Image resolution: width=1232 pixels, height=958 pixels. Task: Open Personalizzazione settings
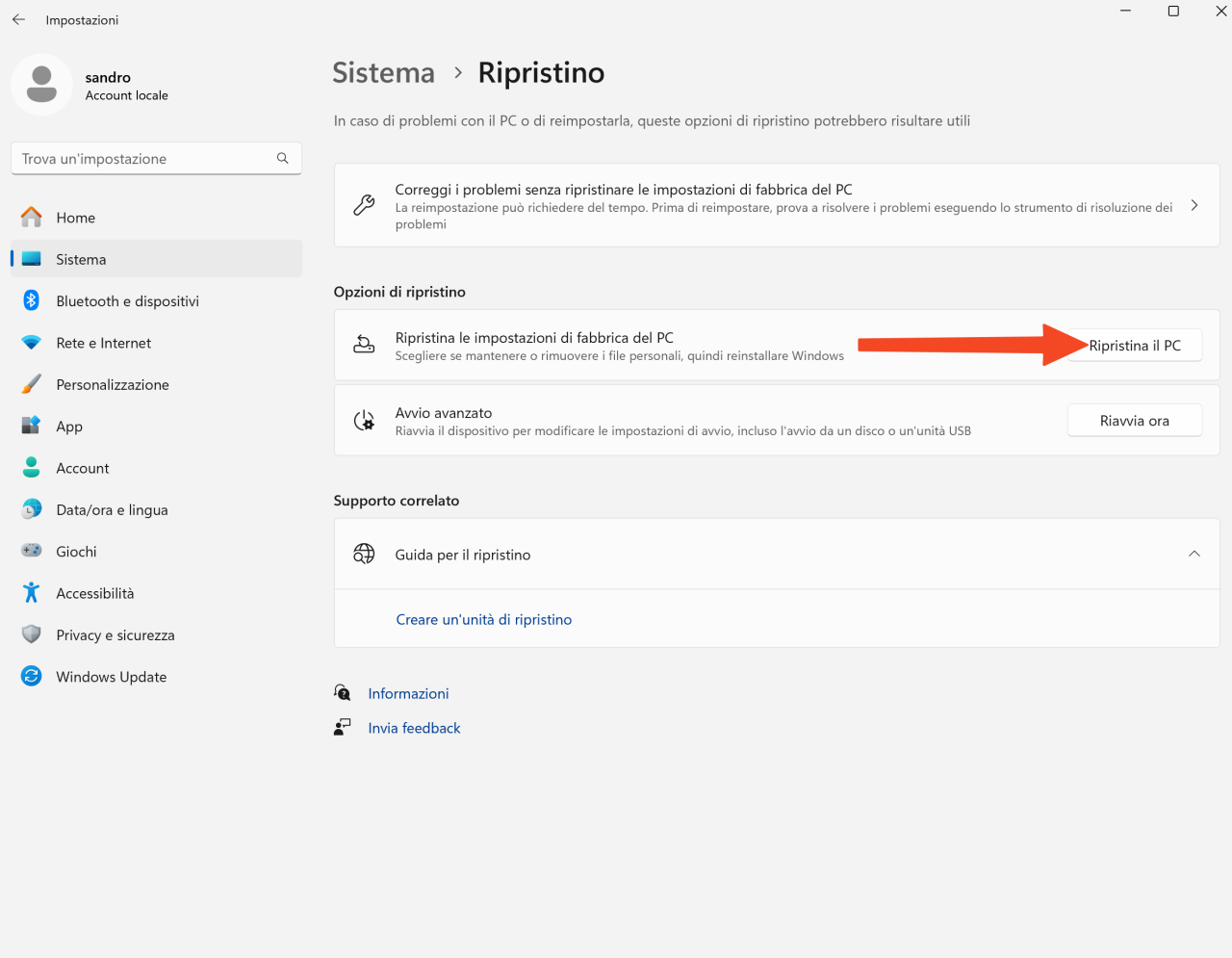tap(156, 384)
